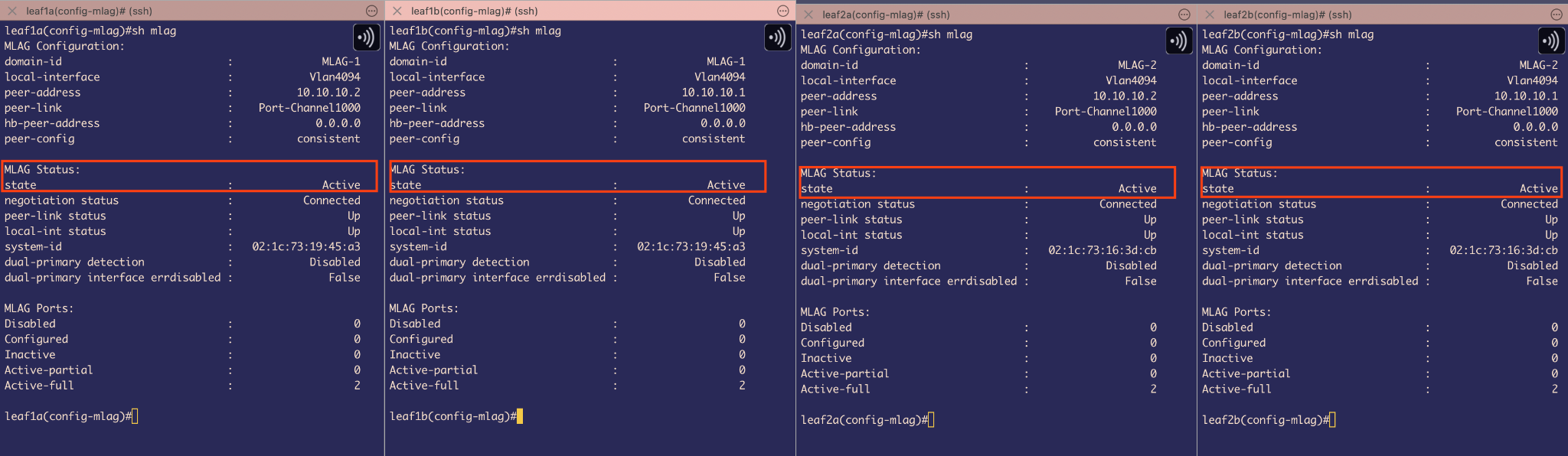The height and width of the screenshot is (456, 1568).
Task: Open the leaf2b pane options menu
Action: (x=1557, y=15)
